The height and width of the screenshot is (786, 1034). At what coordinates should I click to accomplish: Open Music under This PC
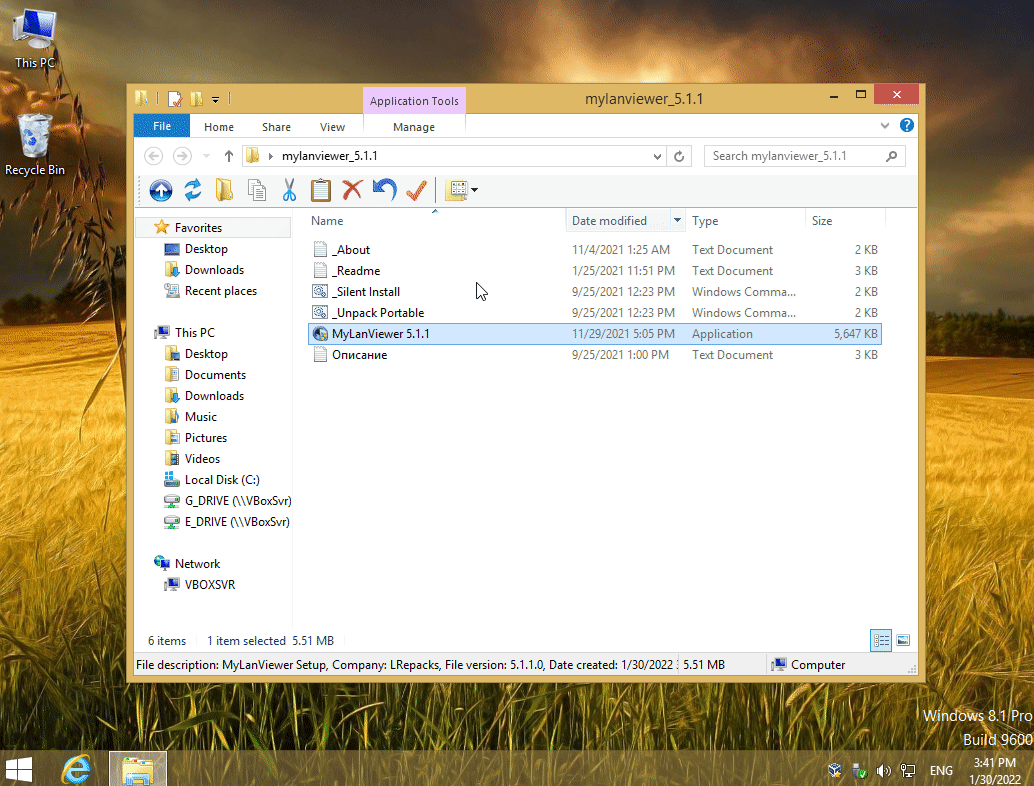point(200,417)
